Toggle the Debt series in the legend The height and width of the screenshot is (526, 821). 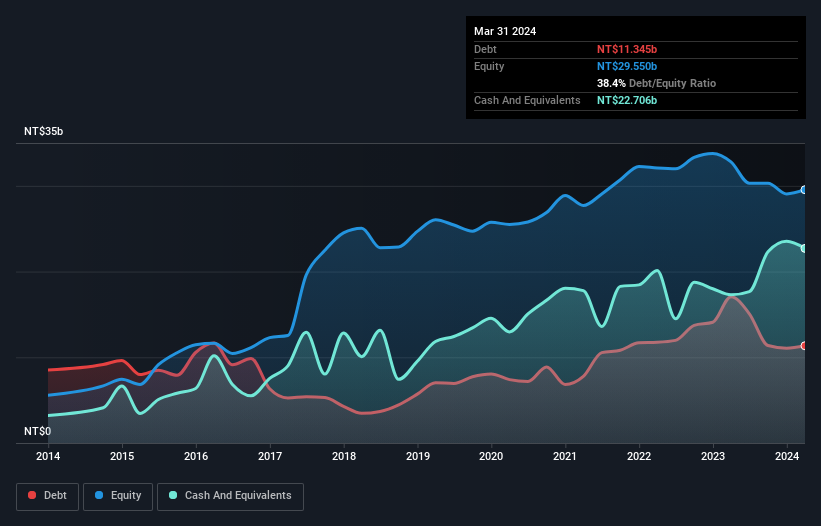click(x=47, y=496)
